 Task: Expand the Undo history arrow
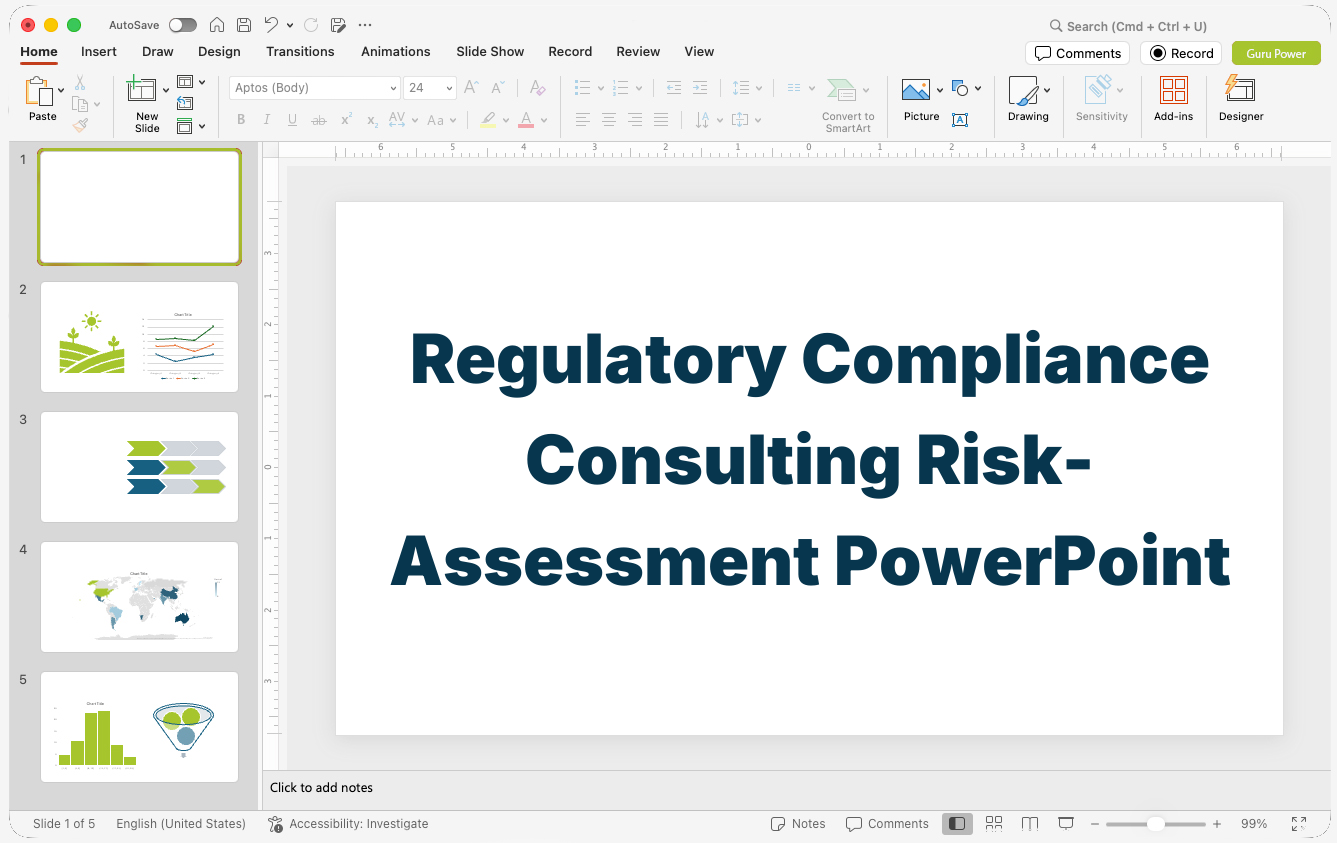289,25
